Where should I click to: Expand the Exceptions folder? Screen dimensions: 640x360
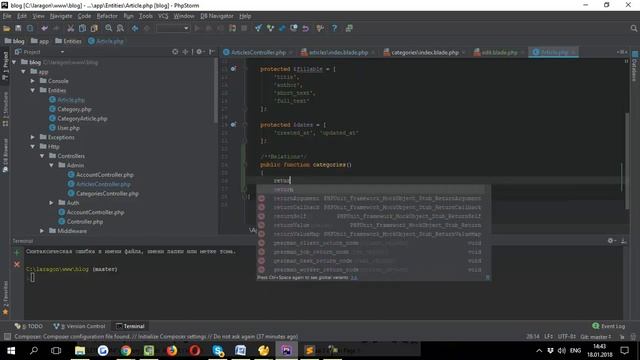coord(33,137)
